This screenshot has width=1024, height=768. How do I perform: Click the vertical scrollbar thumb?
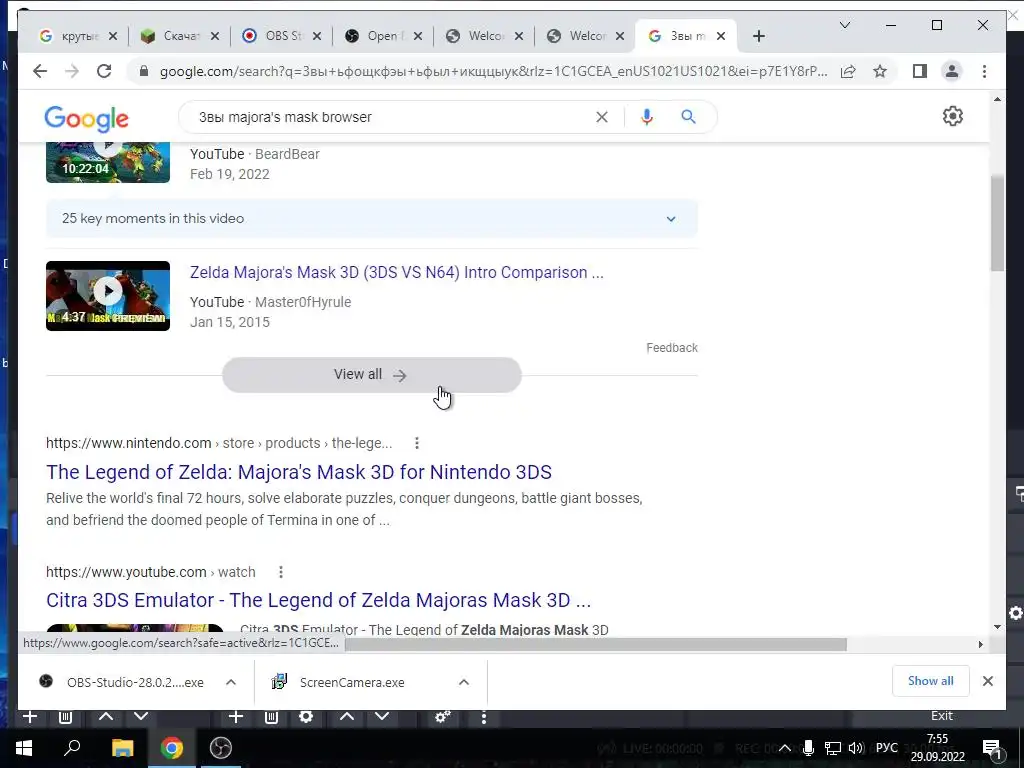[x=997, y=222]
